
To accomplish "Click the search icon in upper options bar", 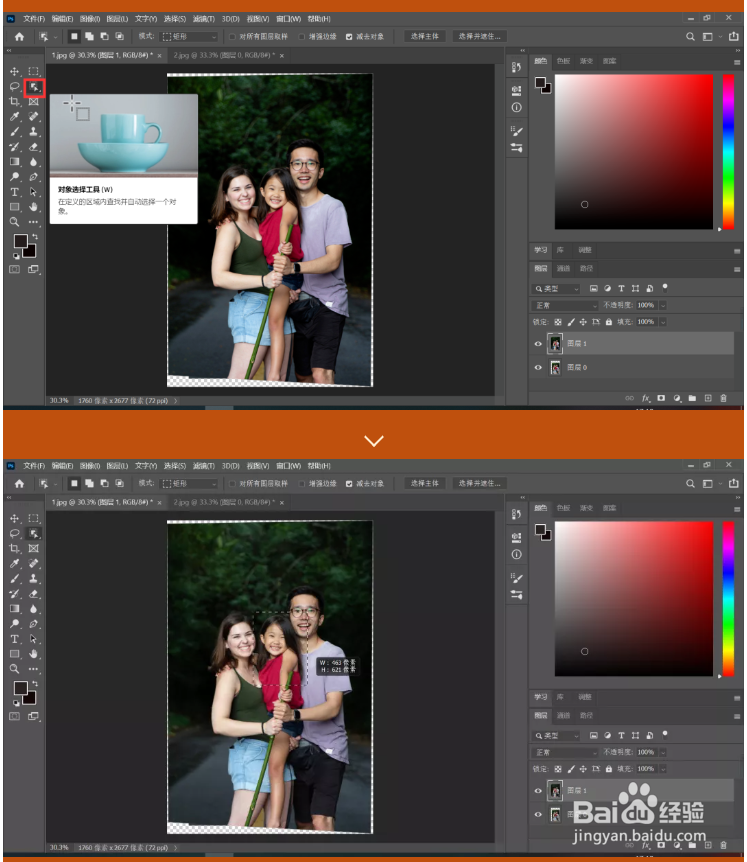I will point(690,37).
